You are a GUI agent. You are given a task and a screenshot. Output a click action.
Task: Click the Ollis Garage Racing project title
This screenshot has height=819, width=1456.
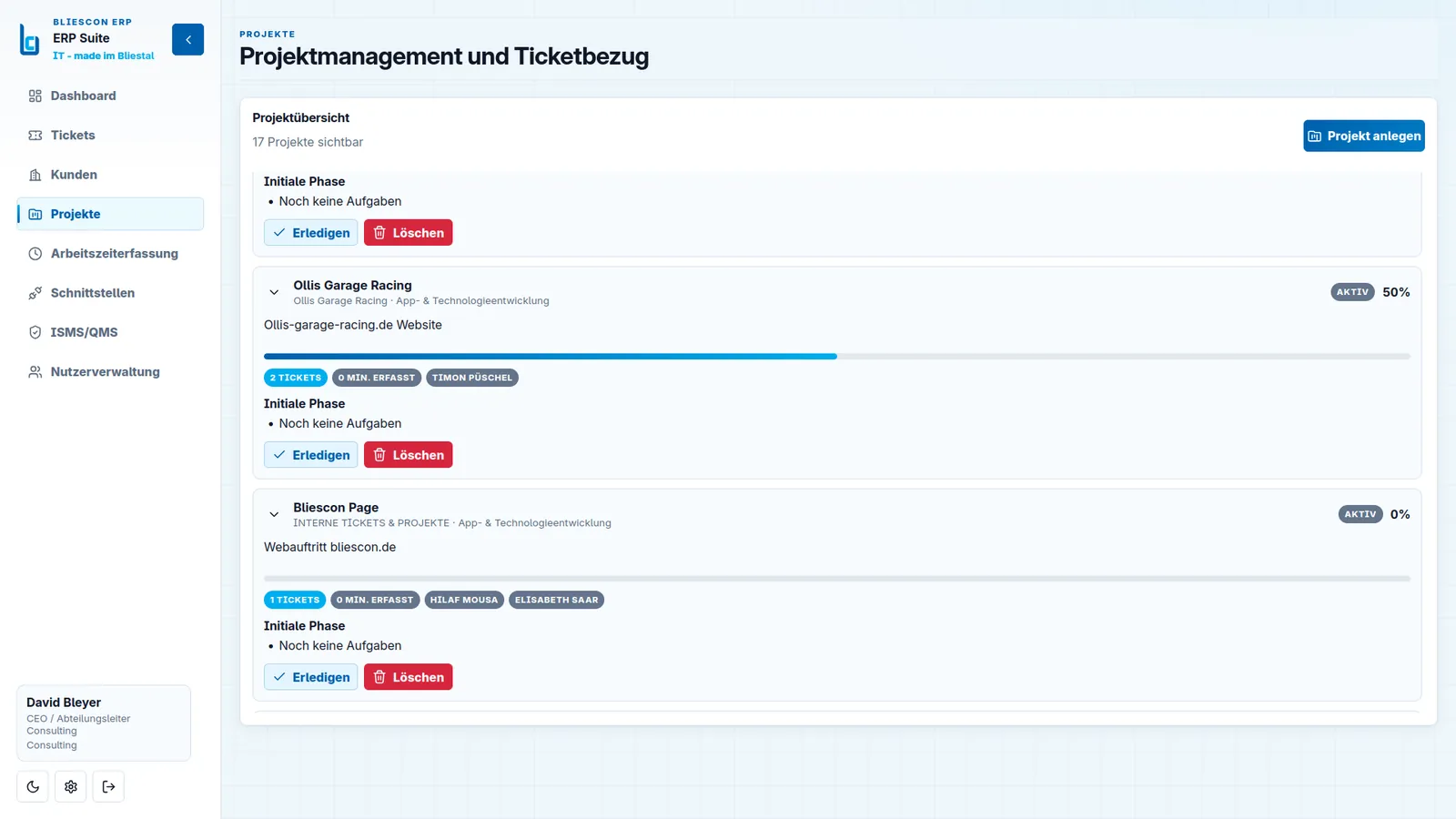click(352, 285)
